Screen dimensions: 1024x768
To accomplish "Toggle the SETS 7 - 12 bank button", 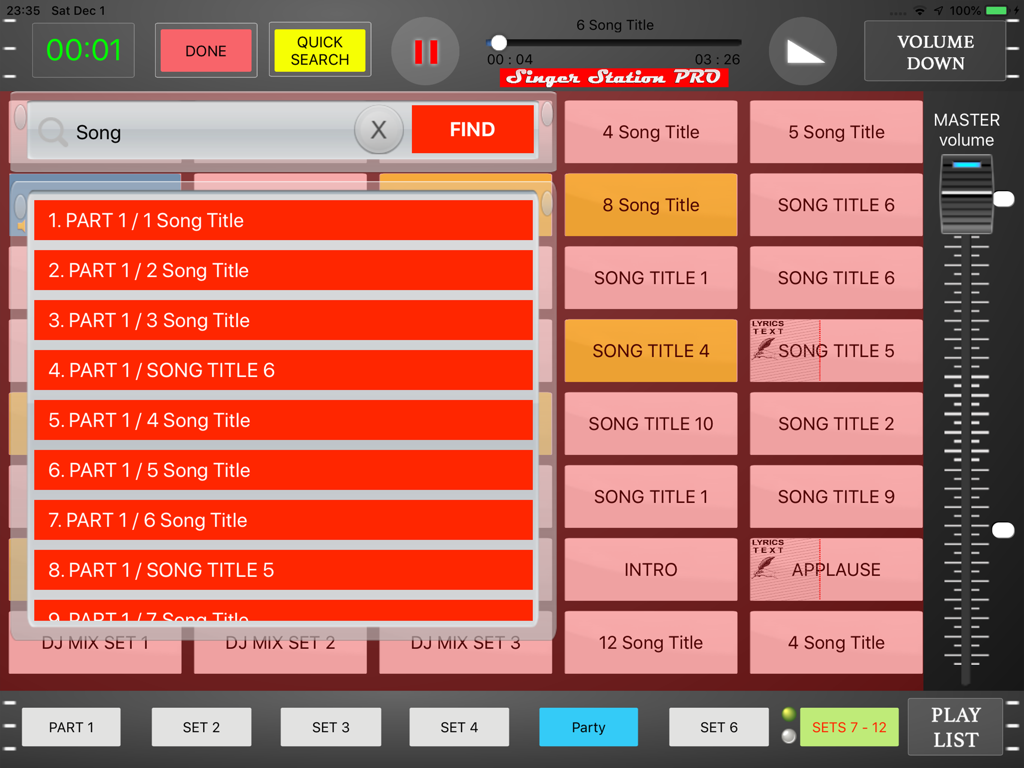I will (849, 727).
